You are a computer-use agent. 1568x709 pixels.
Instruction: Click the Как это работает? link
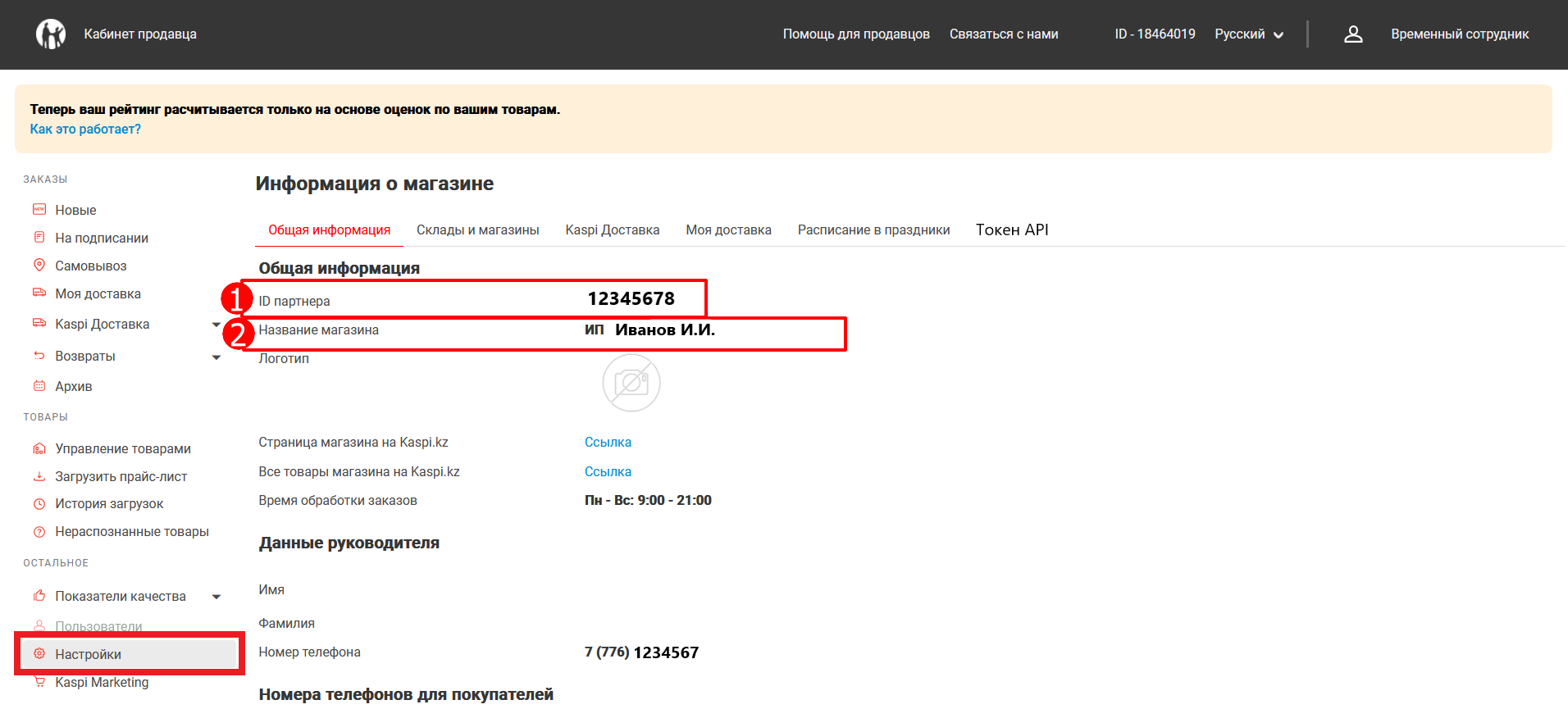[85, 130]
